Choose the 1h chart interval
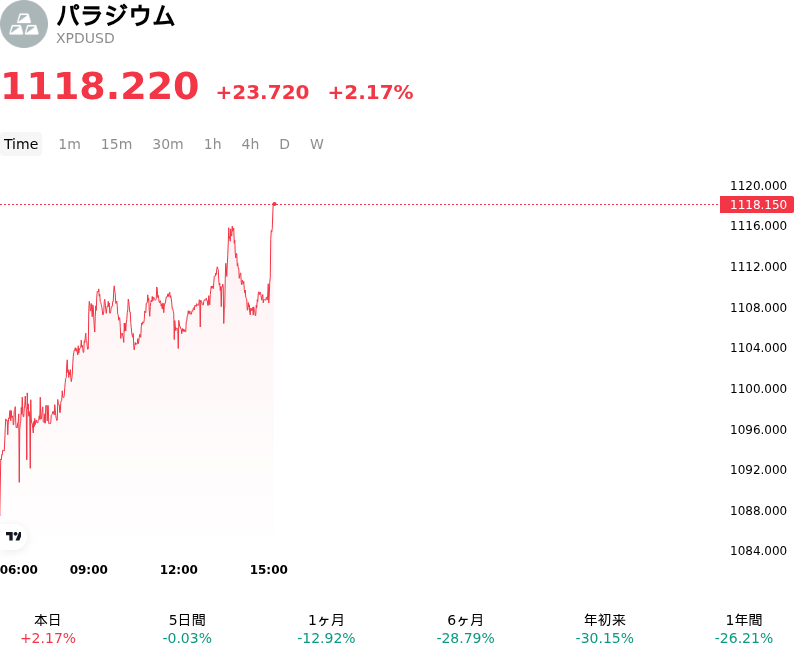The height and width of the screenshot is (658, 800). 212,144
